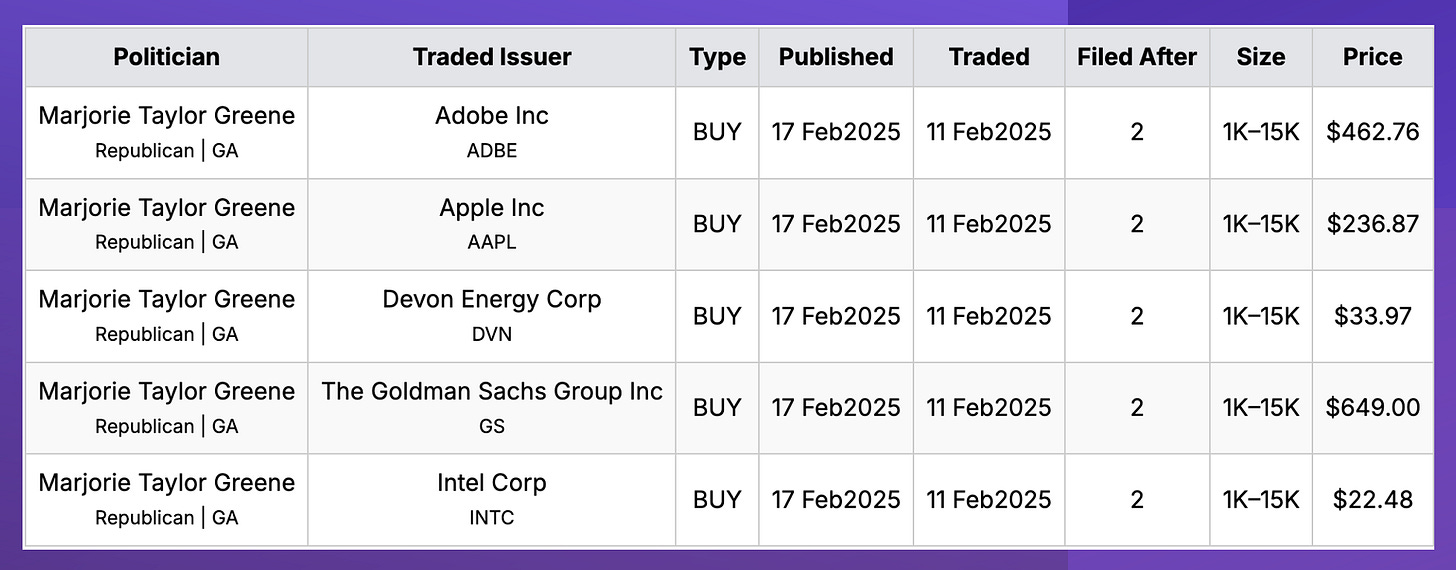This screenshot has width=1456, height=570.
Task: Click the Price column header
Action: (1373, 57)
